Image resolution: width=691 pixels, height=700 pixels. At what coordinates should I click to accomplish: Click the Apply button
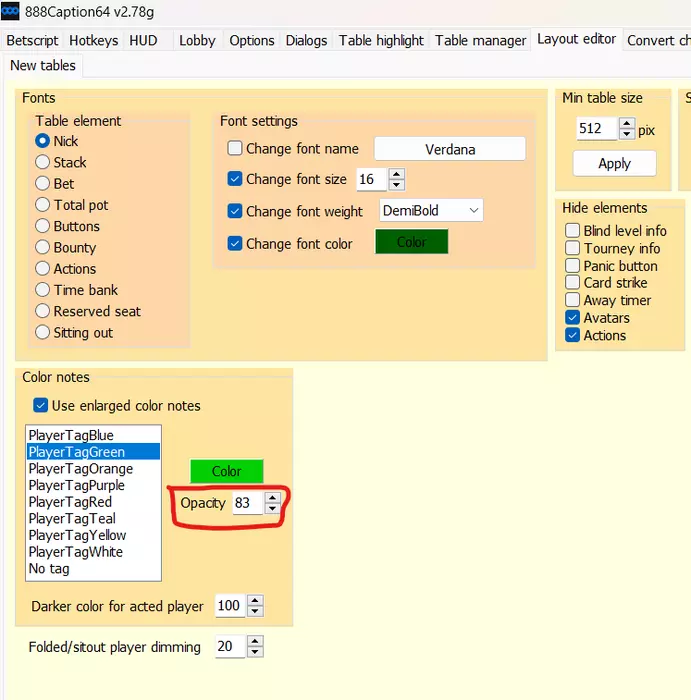(x=614, y=163)
